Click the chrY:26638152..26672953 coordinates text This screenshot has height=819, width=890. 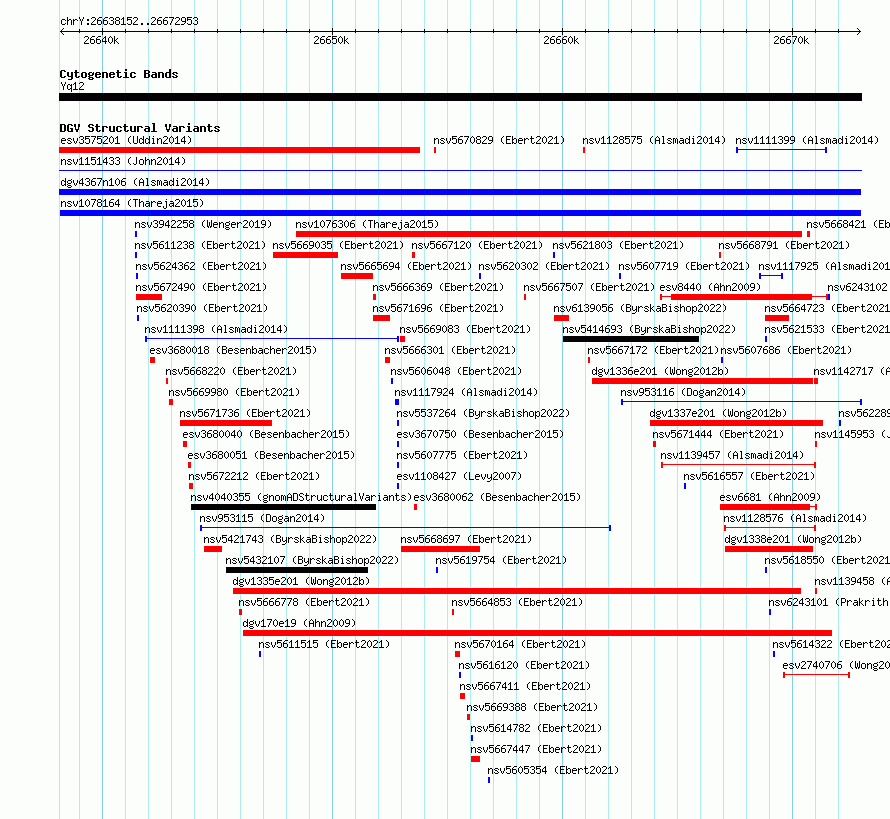click(x=129, y=22)
